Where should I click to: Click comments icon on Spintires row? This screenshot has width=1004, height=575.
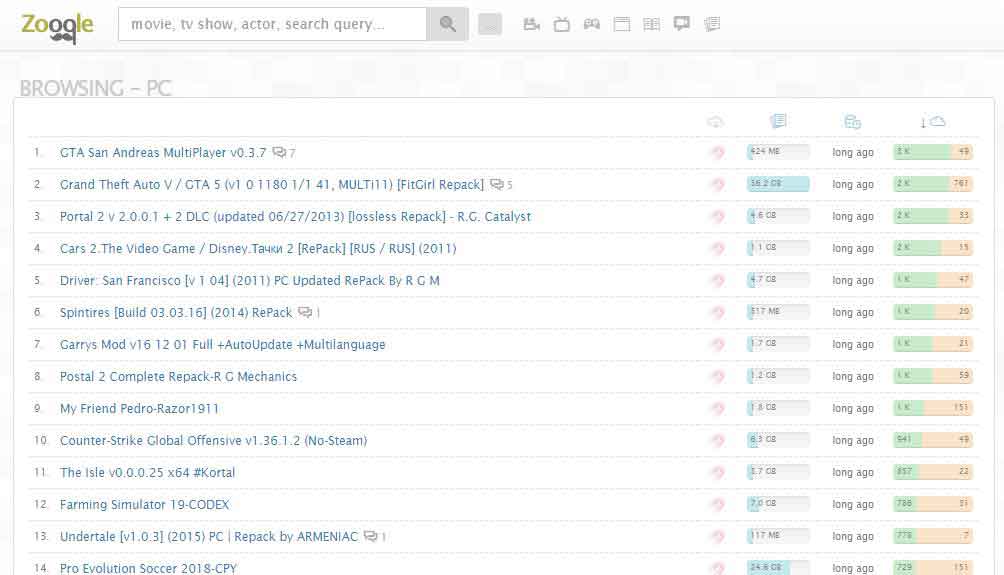[305, 312]
